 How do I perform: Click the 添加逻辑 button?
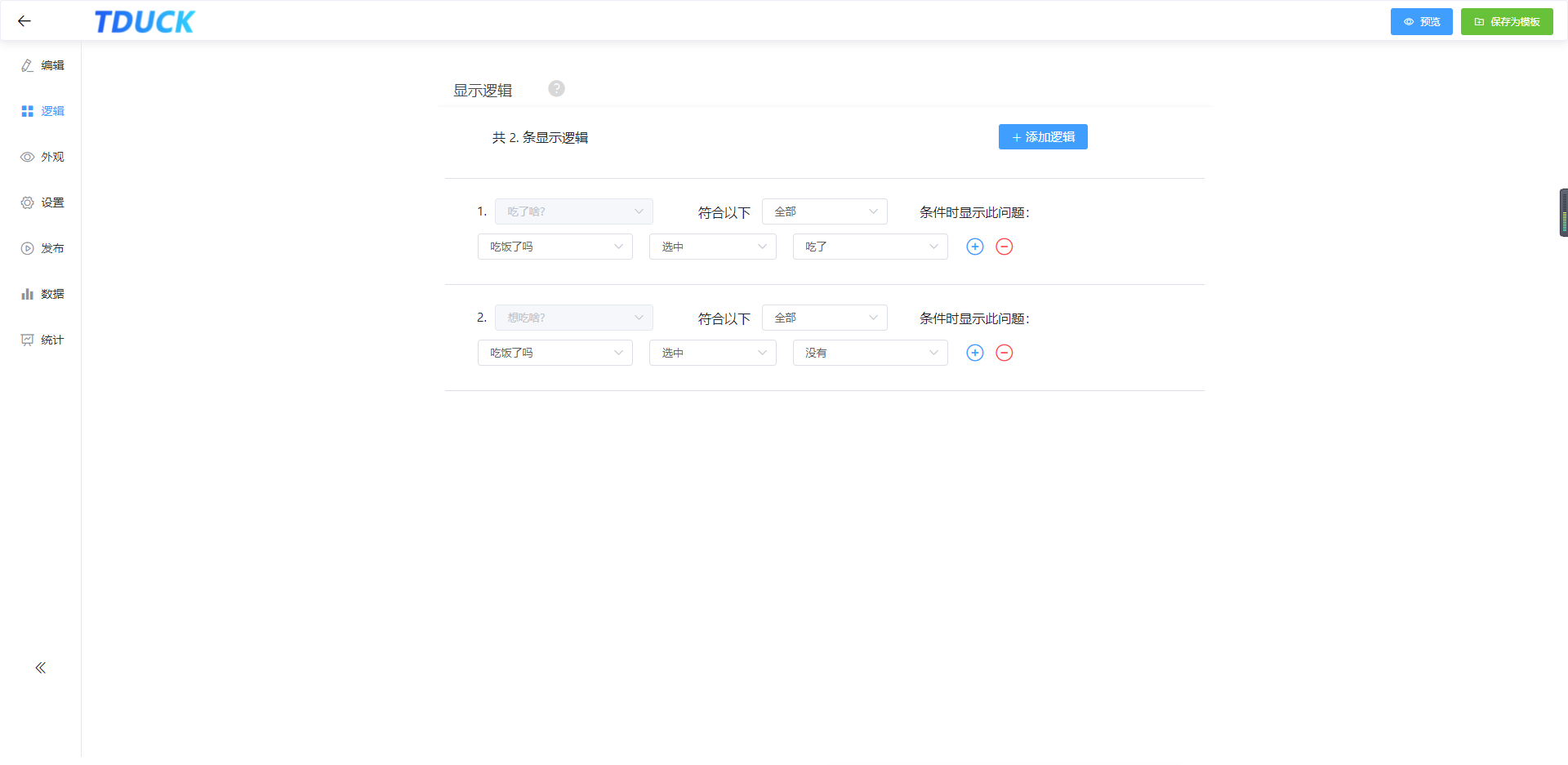(1043, 137)
